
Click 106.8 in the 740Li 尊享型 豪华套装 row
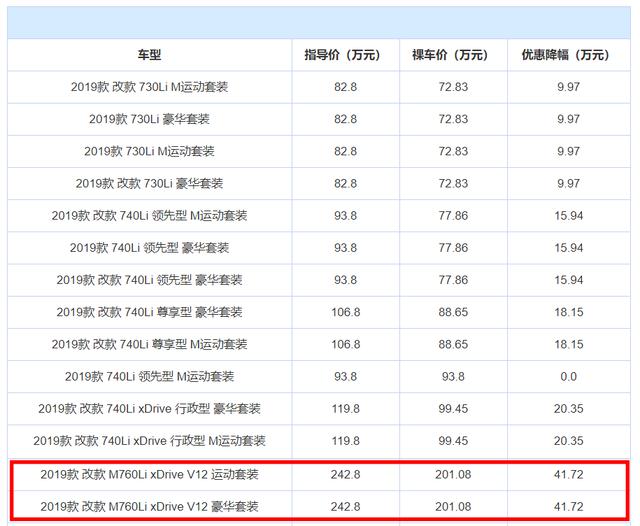click(345, 312)
